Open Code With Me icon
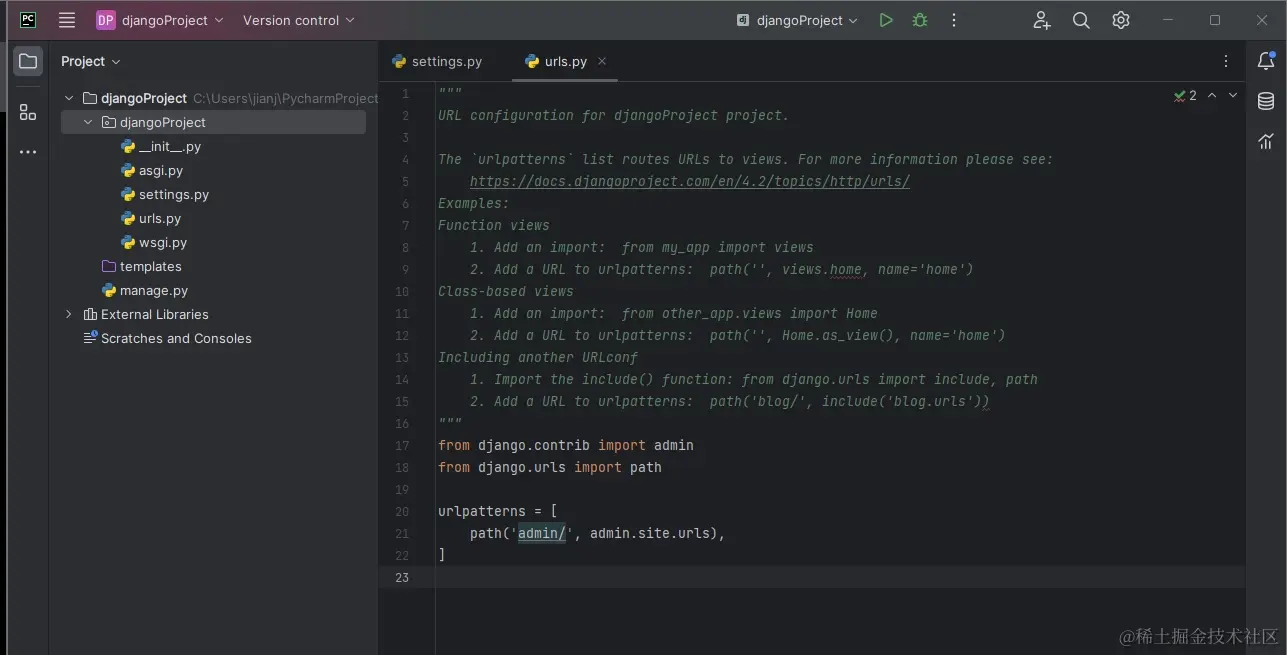Image resolution: width=1287 pixels, height=655 pixels. point(1042,20)
